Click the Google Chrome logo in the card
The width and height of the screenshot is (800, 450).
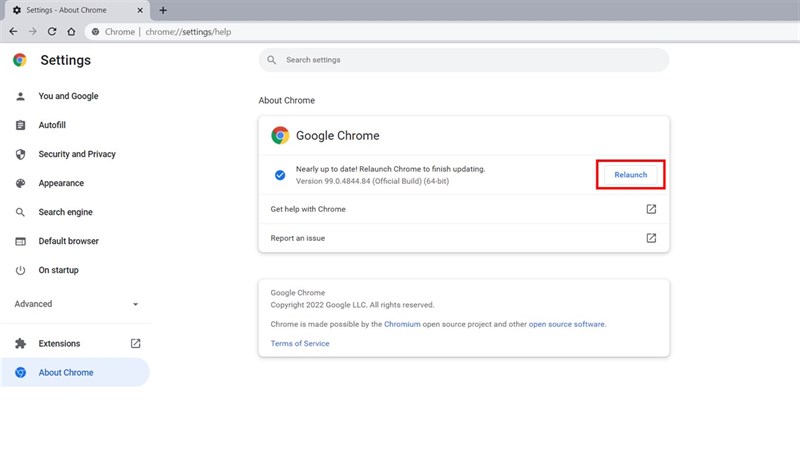[x=280, y=136]
